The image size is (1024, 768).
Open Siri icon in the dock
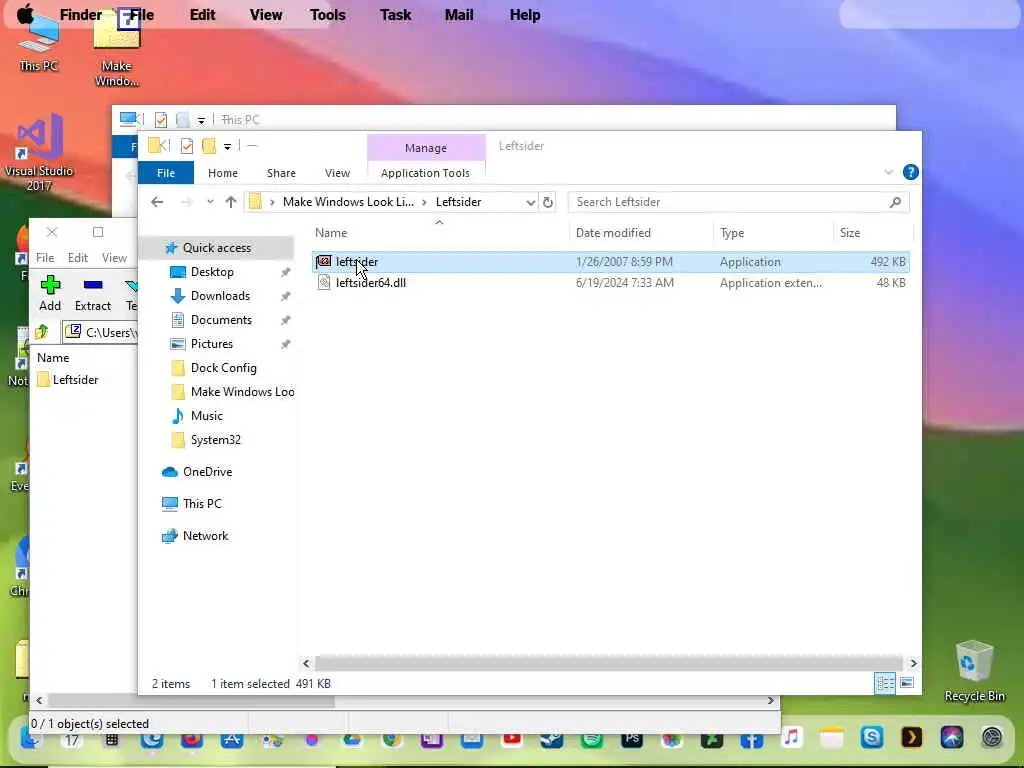click(x=952, y=737)
